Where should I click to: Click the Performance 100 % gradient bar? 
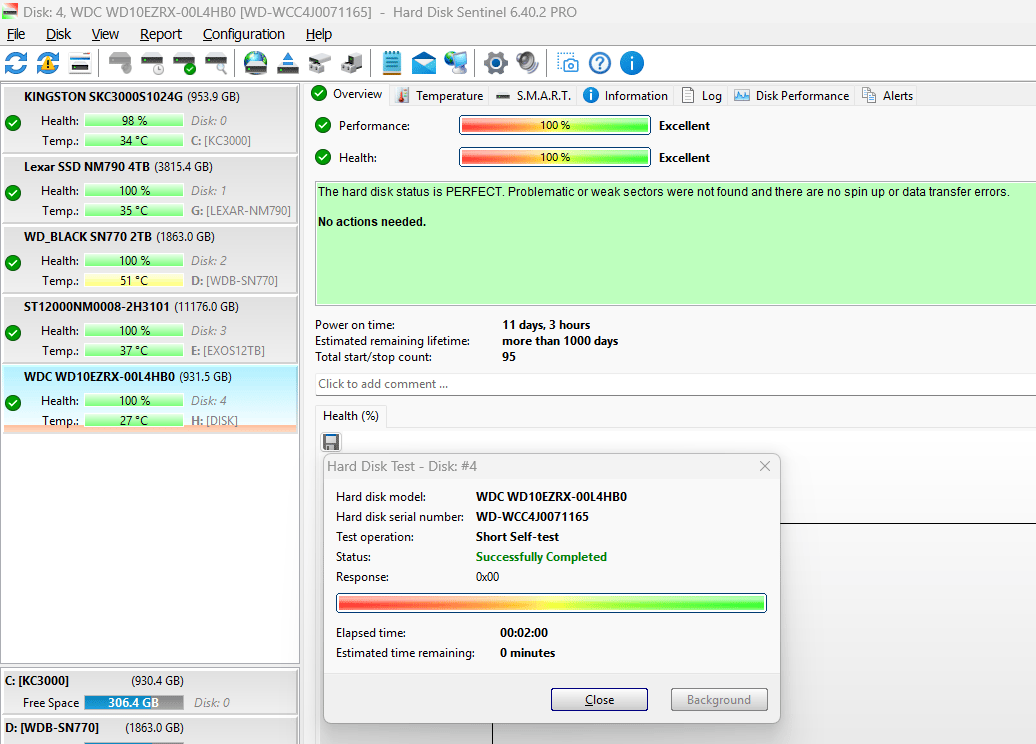tap(555, 126)
